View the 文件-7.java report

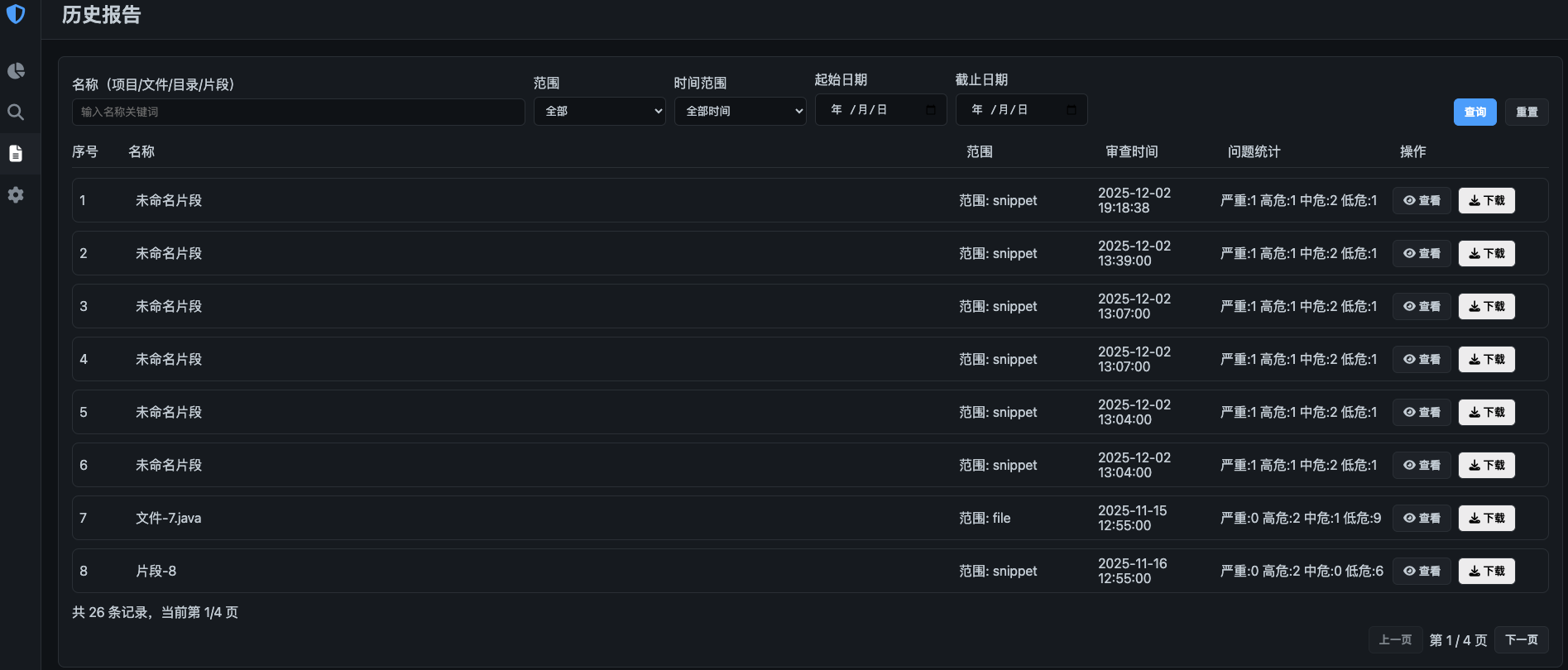click(x=1421, y=519)
